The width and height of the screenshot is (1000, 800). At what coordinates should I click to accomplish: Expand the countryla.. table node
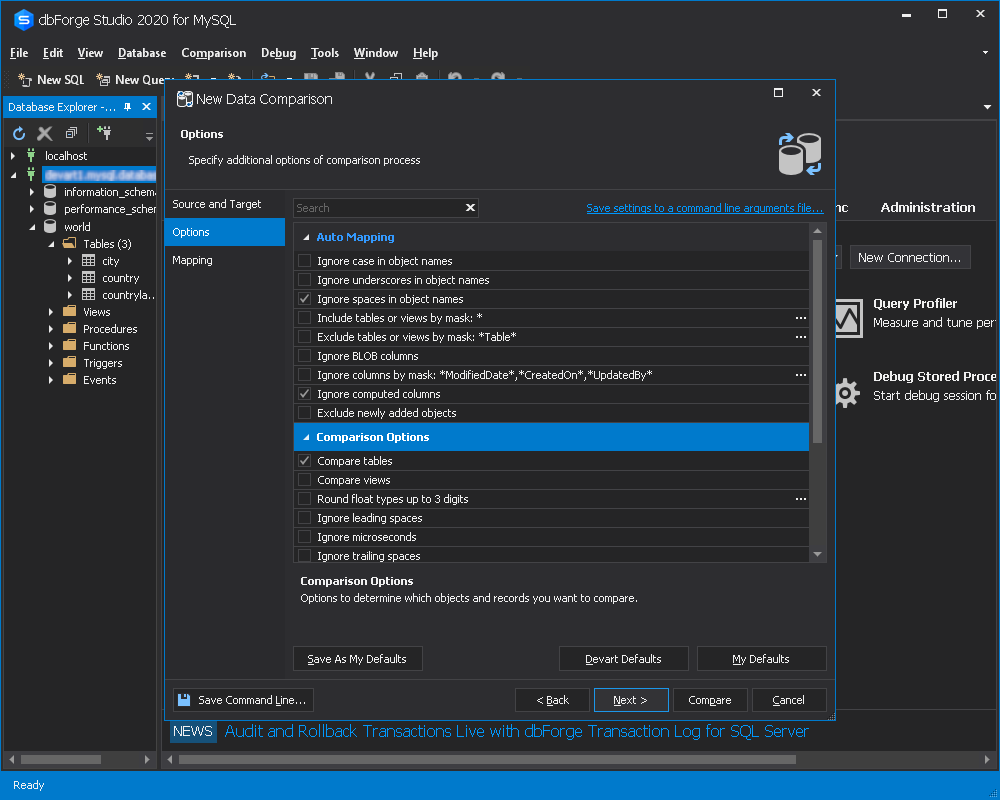pos(70,295)
